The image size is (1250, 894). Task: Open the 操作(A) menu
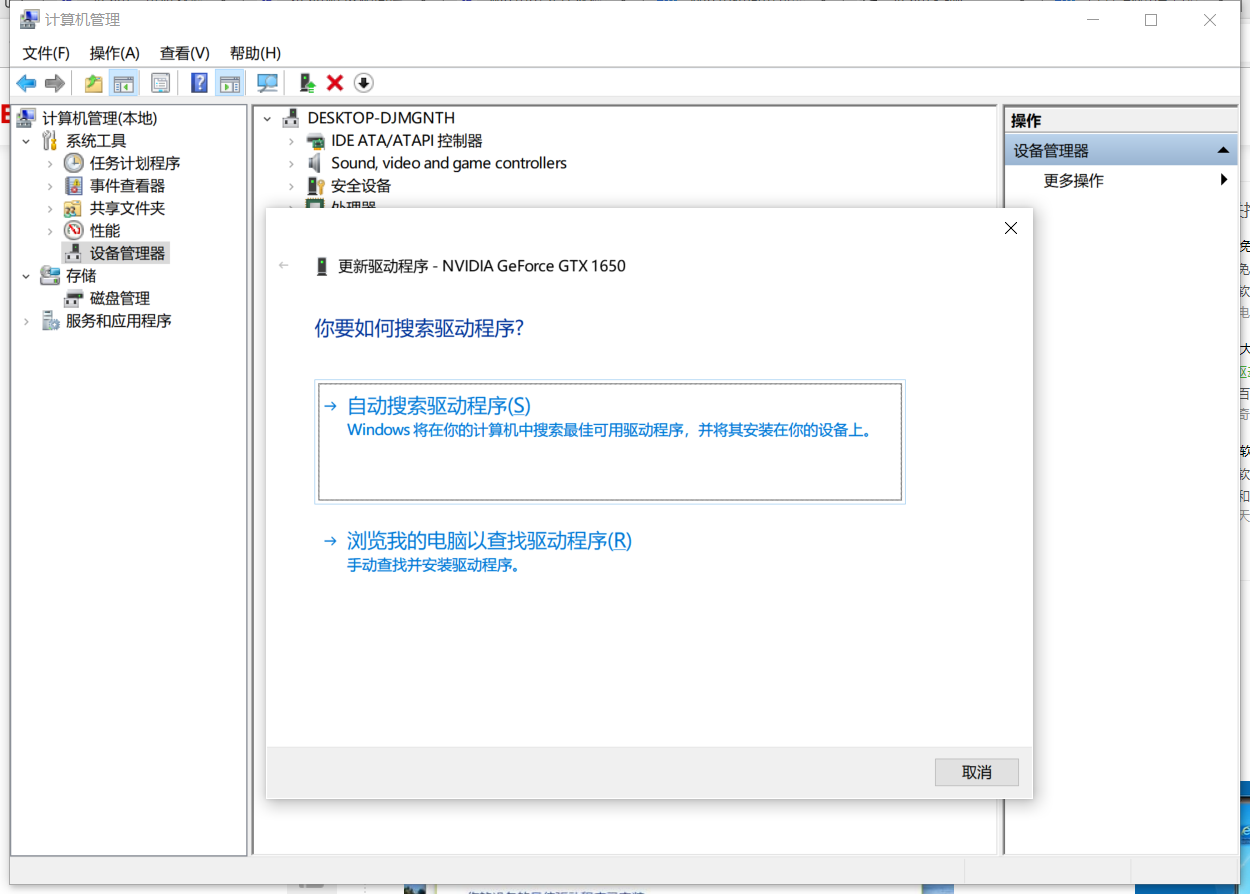pyautogui.click(x=114, y=53)
